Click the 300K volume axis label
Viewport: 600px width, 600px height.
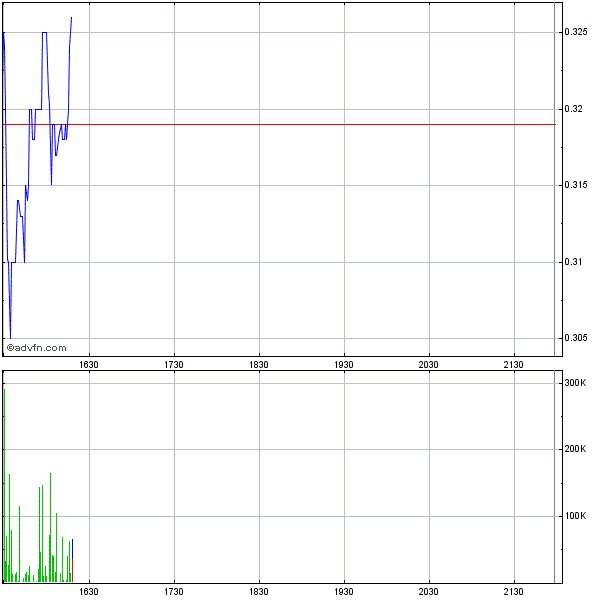pyautogui.click(x=575, y=383)
